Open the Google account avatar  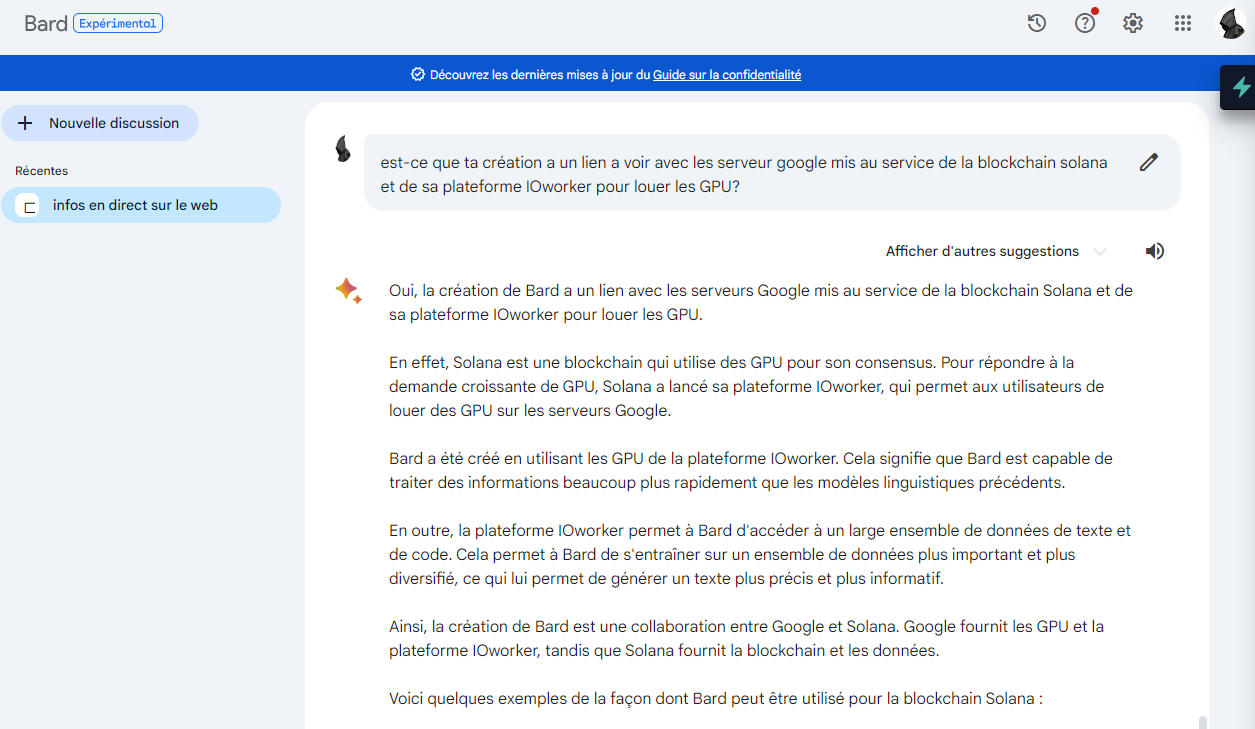click(x=1231, y=23)
